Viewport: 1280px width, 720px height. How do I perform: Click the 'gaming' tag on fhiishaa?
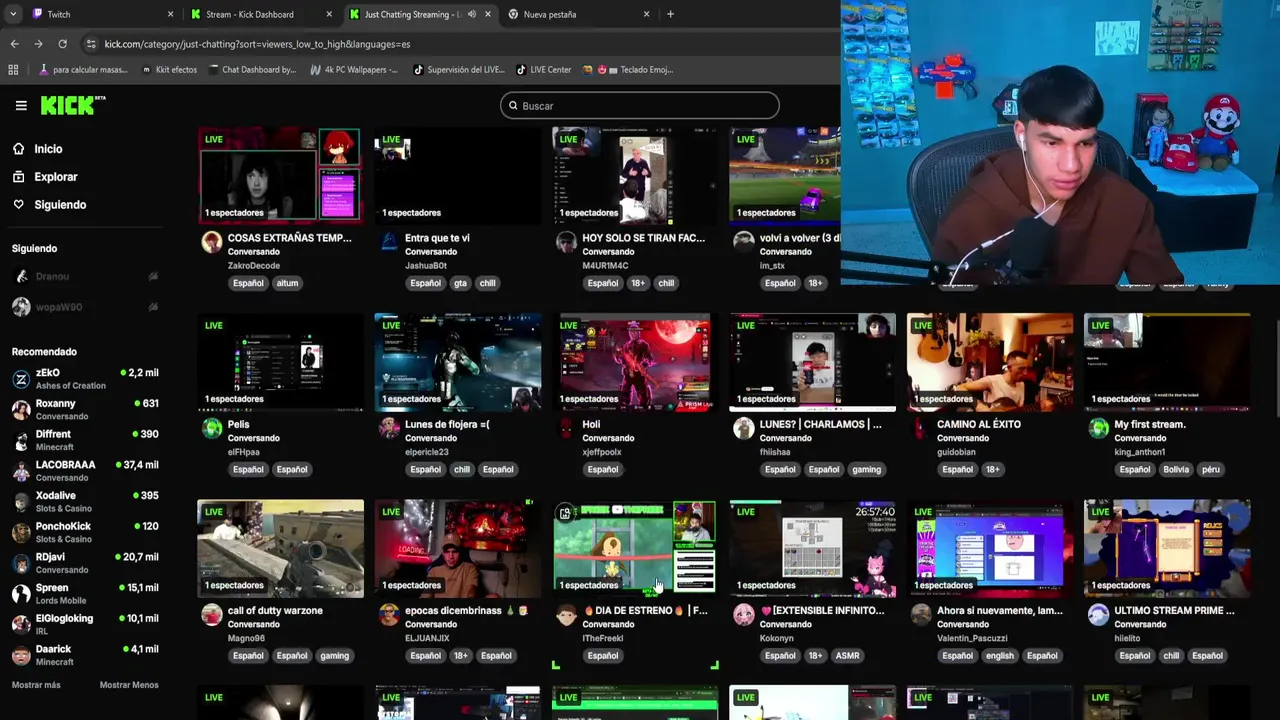(867, 470)
